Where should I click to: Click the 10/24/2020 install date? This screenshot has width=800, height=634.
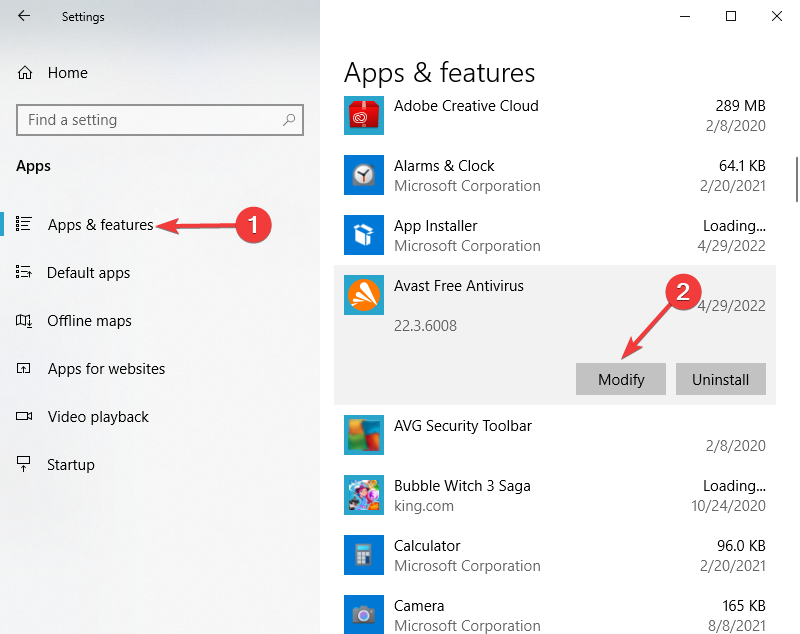point(729,506)
